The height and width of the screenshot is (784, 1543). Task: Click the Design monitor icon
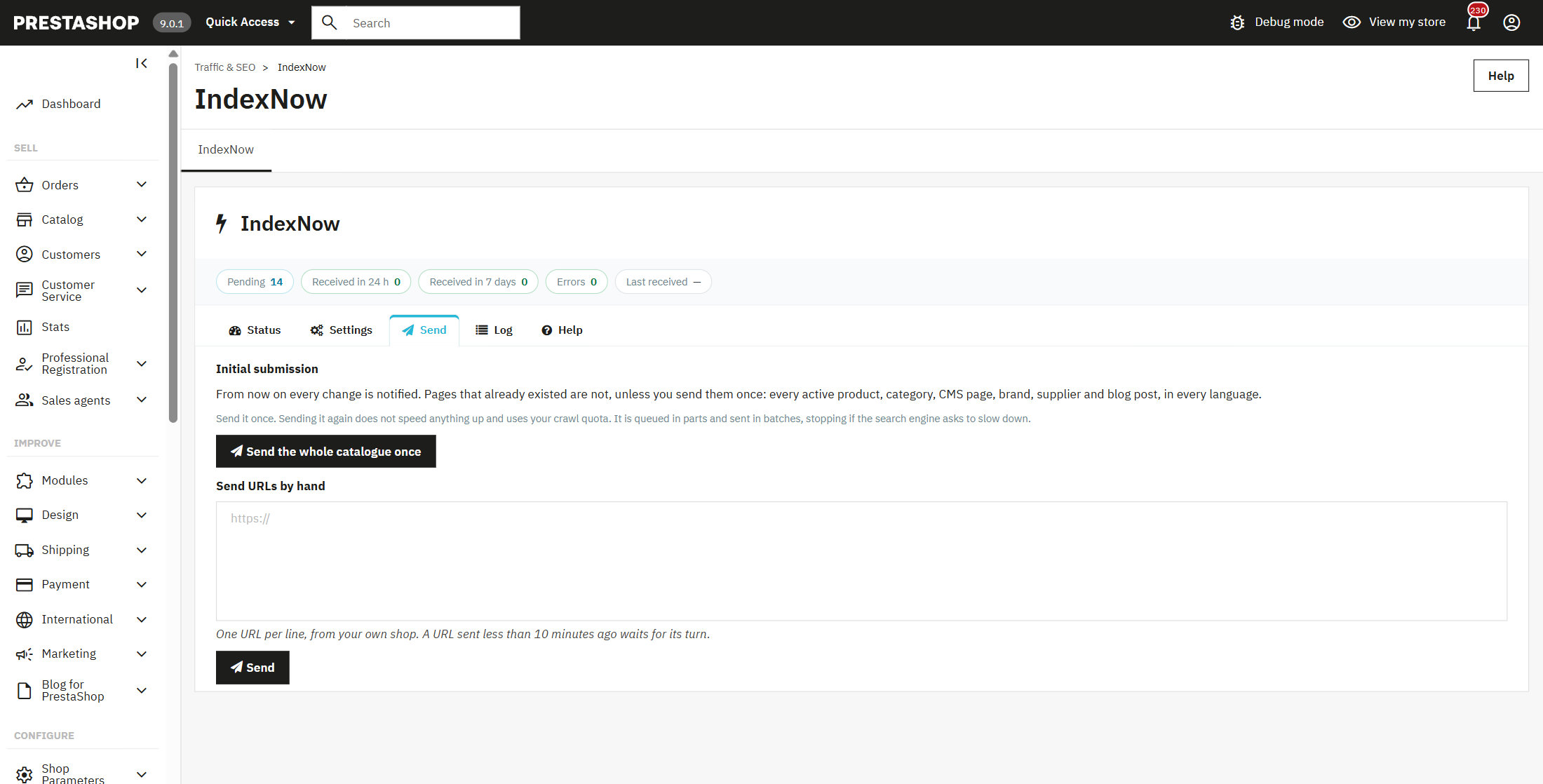click(x=25, y=515)
